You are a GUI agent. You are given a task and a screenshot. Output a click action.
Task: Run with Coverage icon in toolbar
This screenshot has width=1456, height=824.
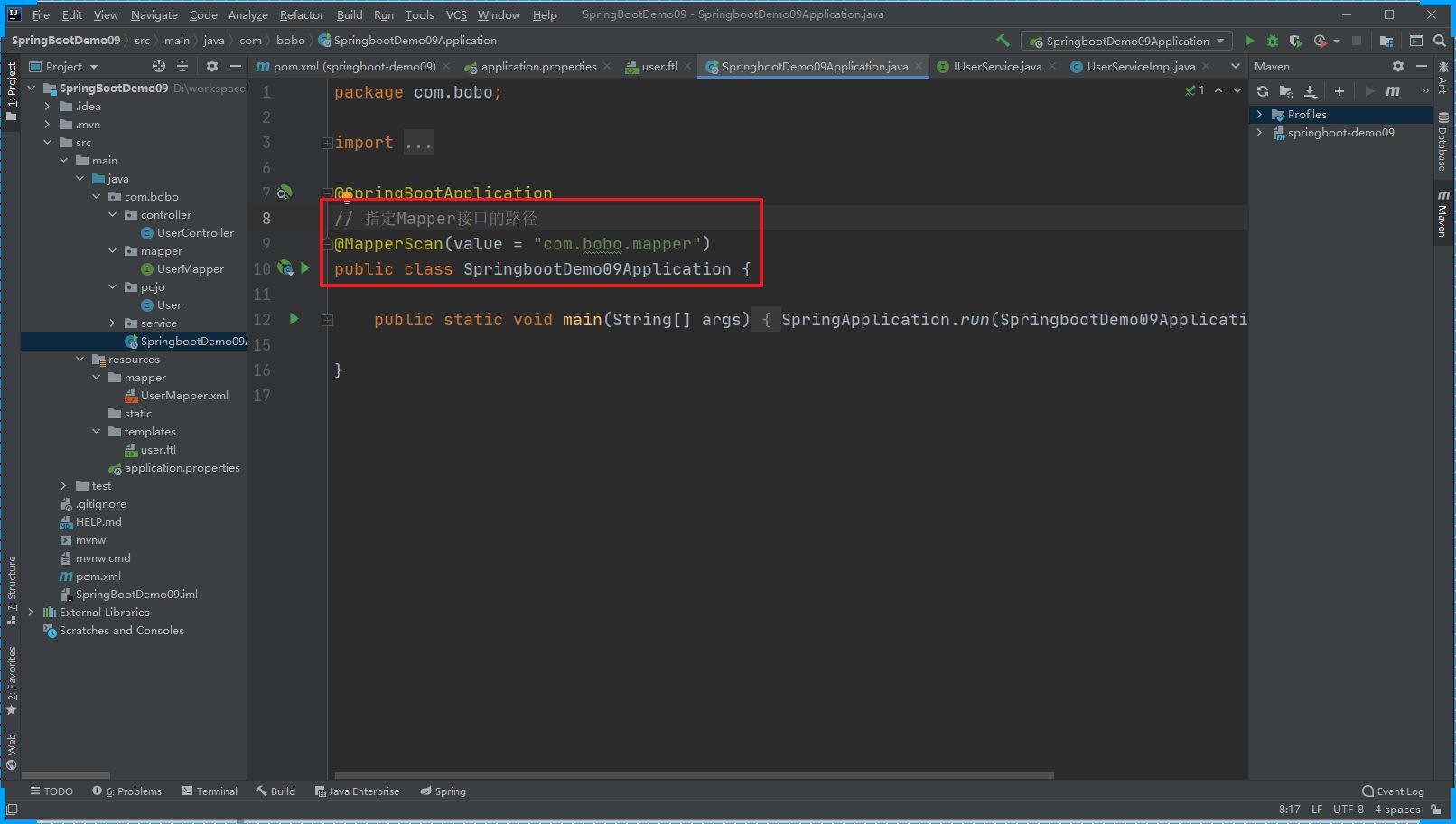pos(1295,41)
